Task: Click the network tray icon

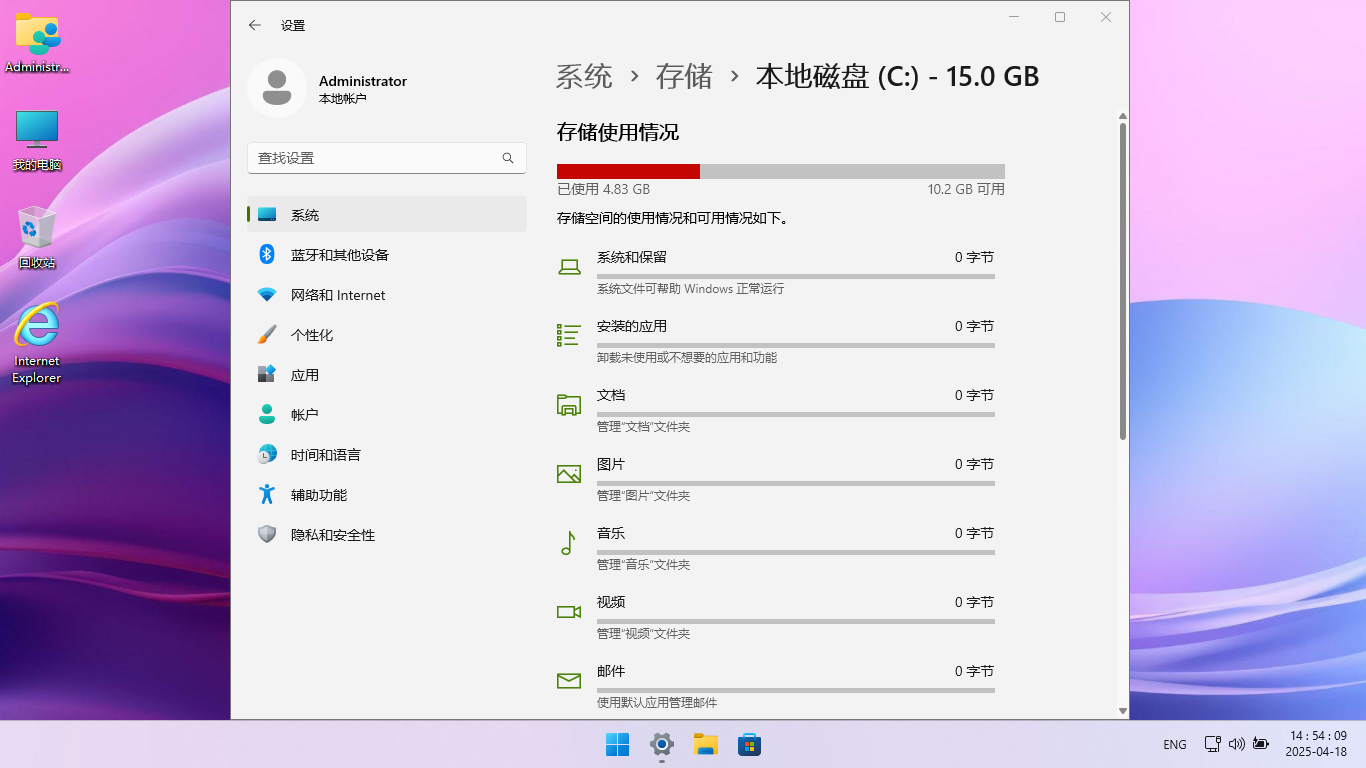Action: point(1212,744)
